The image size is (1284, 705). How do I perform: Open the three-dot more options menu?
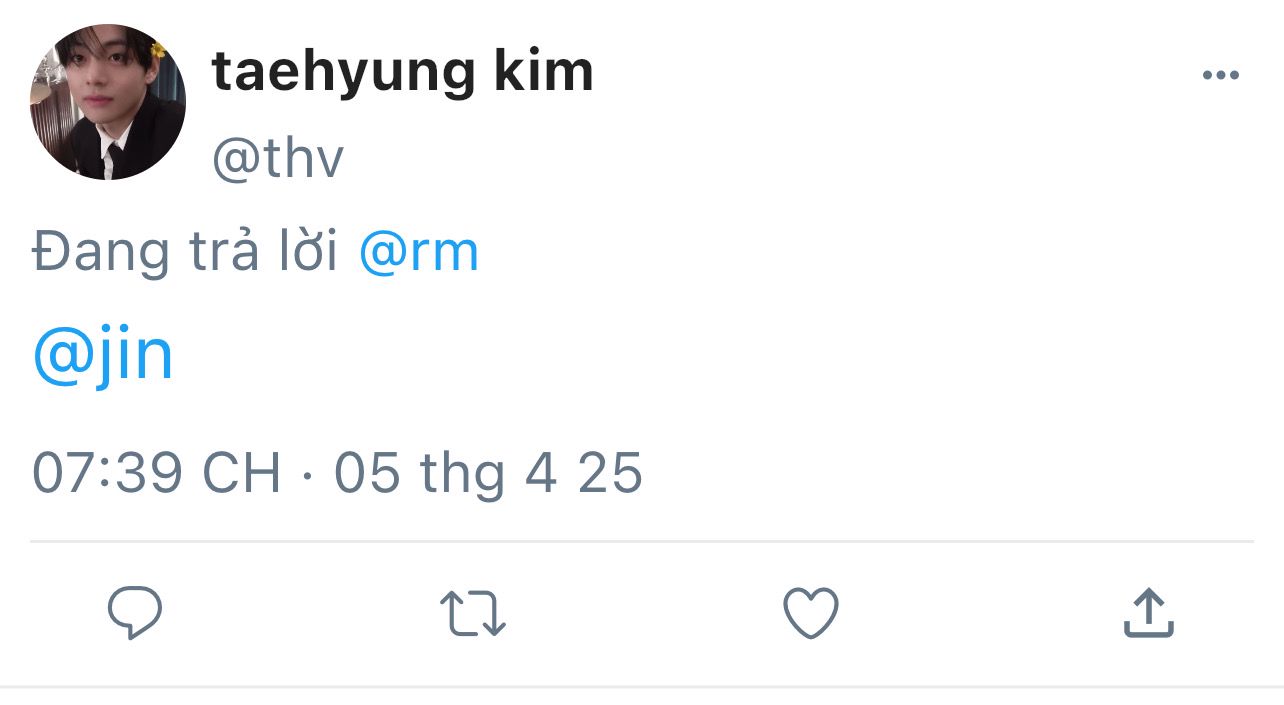(x=1220, y=75)
